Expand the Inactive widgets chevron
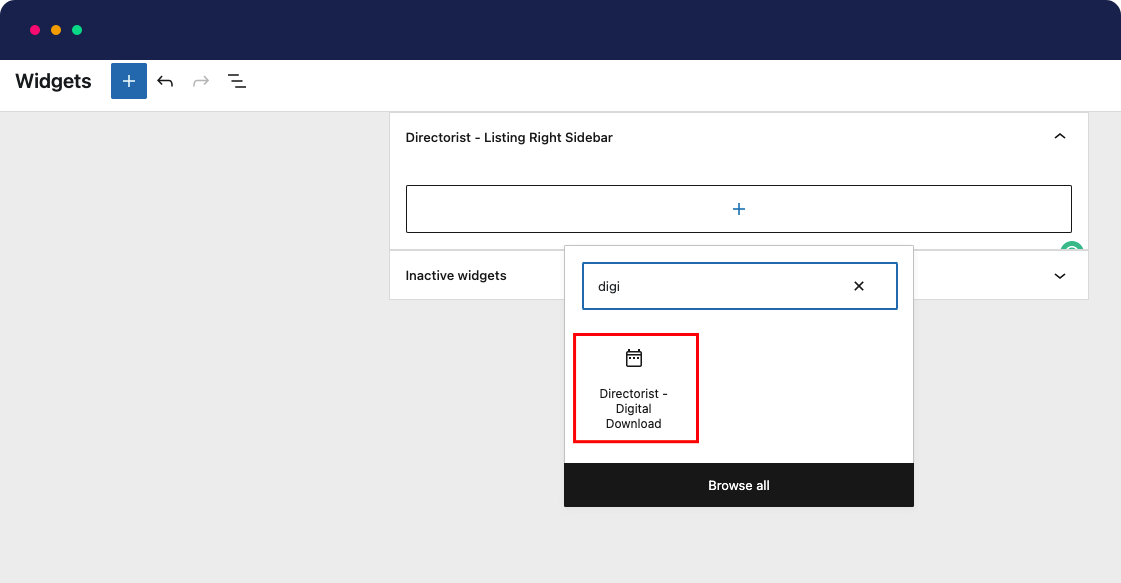Screen dimensions: 1121x583 click(x=1060, y=276)
